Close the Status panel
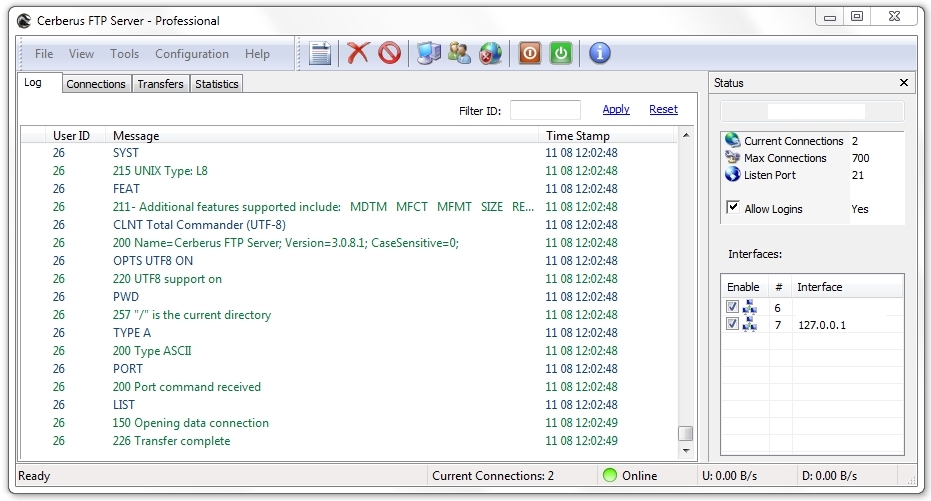The height and width of the screenshot is (501, 931). click(904, 83)
